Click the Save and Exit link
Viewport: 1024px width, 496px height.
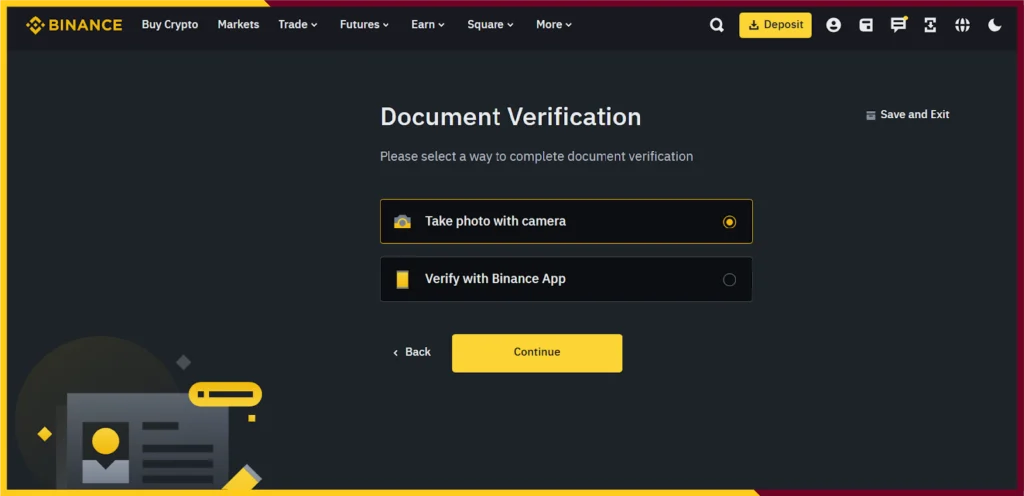907,115
